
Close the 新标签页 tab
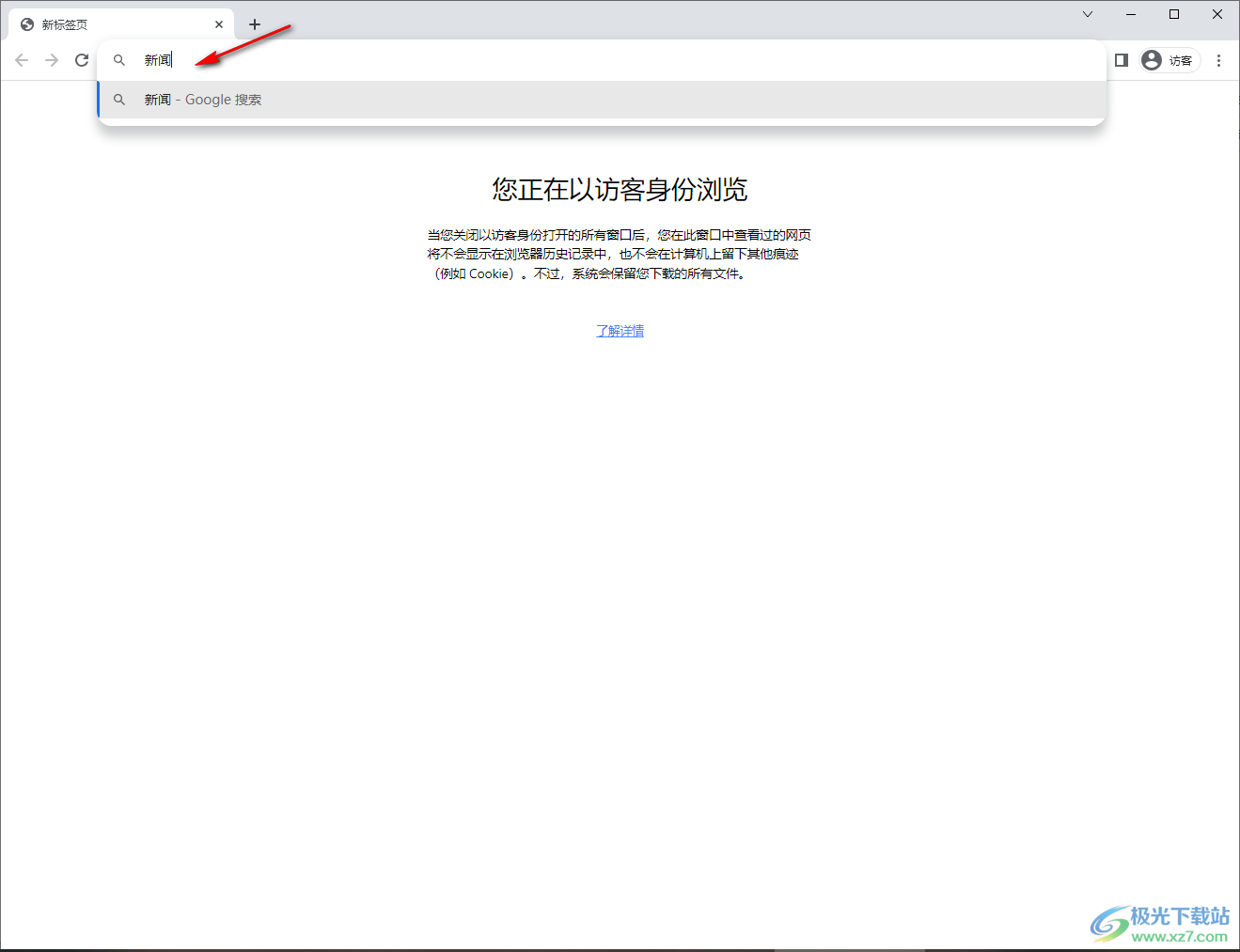click(219, 24)
